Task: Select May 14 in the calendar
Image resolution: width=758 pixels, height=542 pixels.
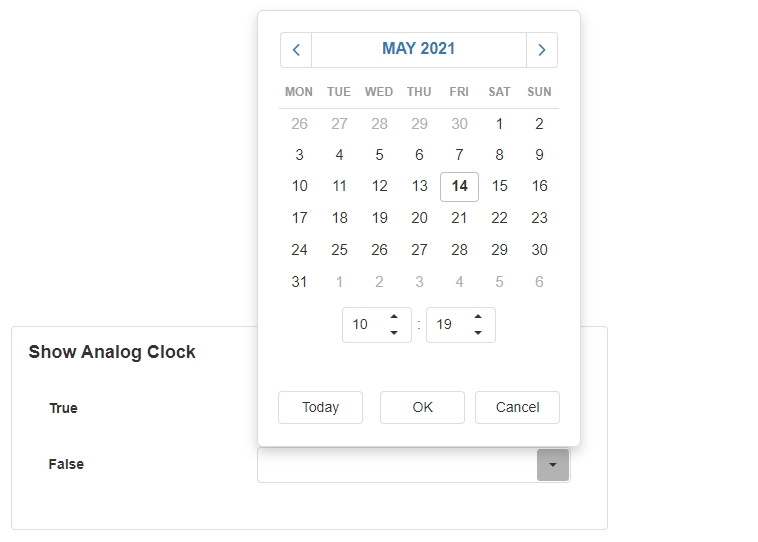Action: coord(459,186)
